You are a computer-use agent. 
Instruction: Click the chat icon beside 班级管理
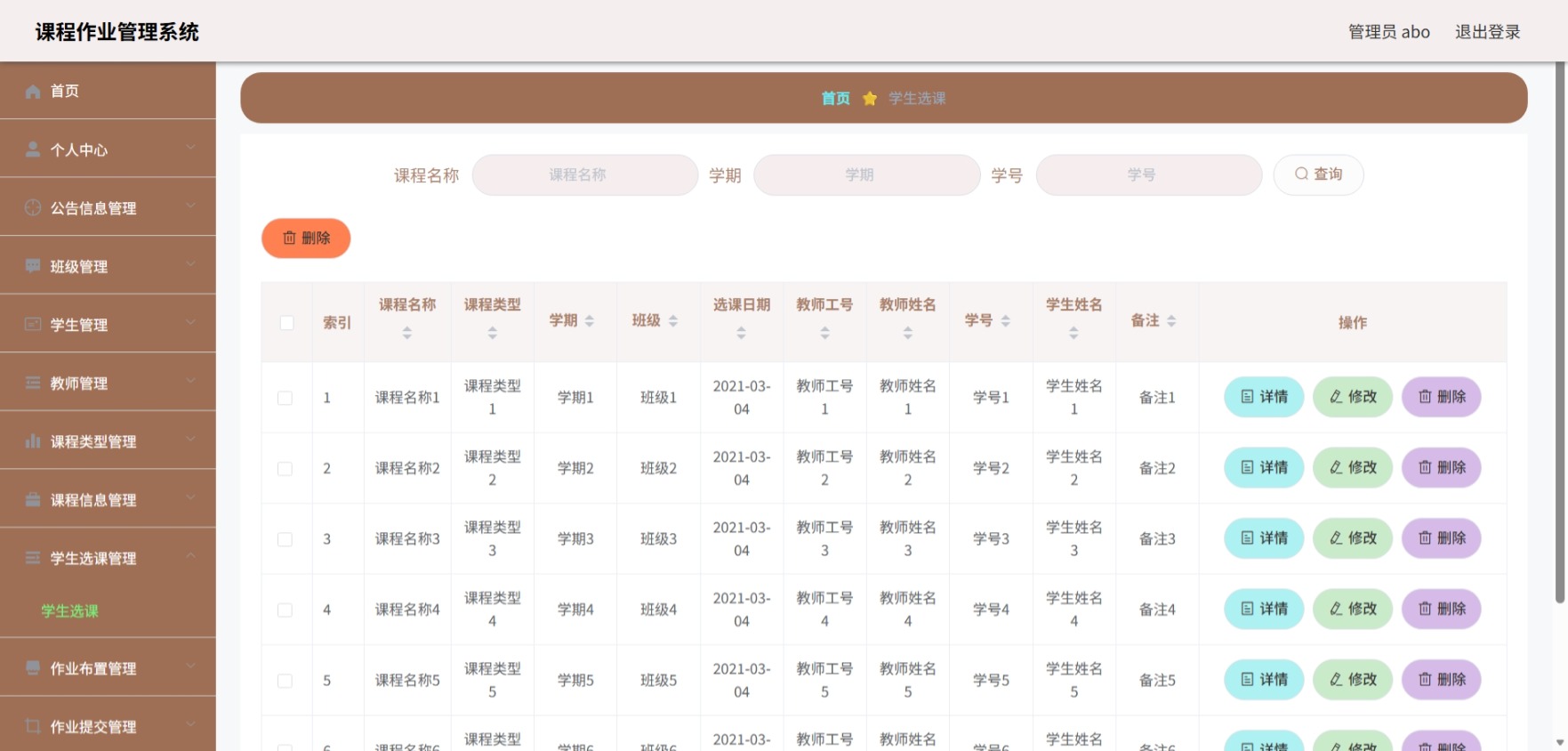pos(33,266)
